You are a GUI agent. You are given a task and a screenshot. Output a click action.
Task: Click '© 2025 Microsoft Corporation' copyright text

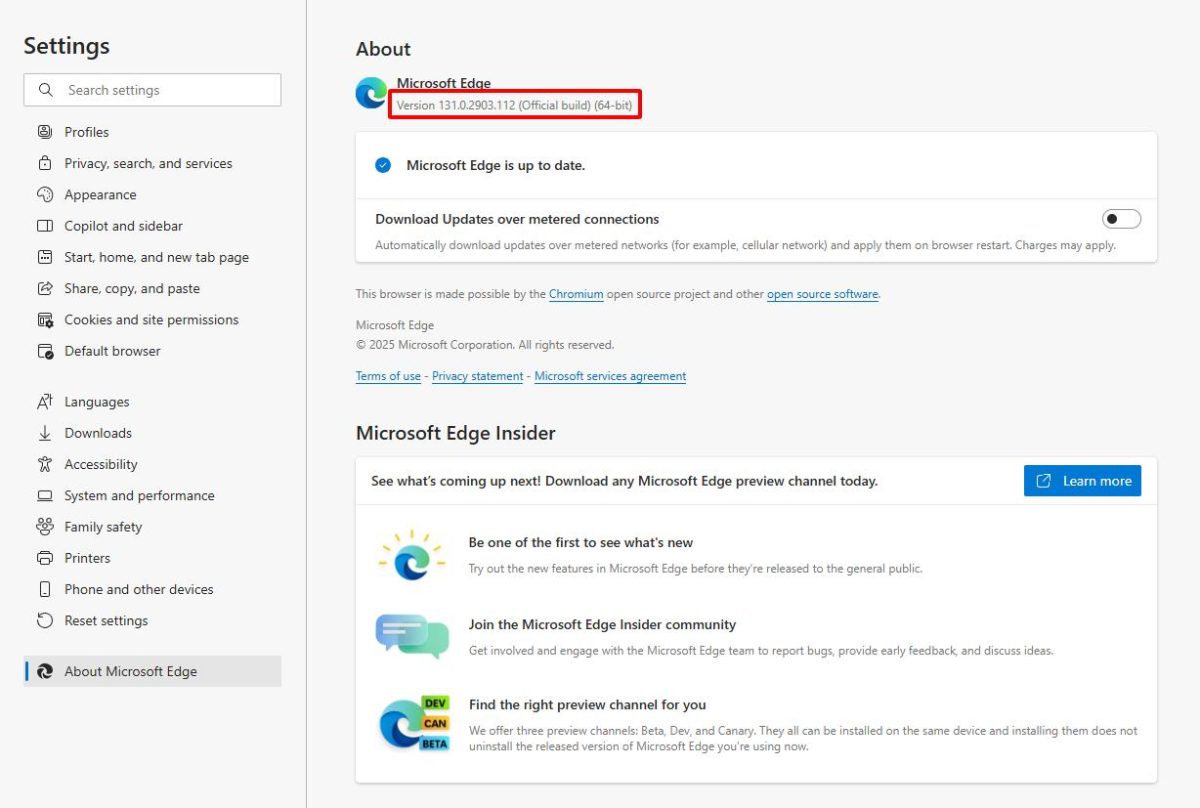485,344
